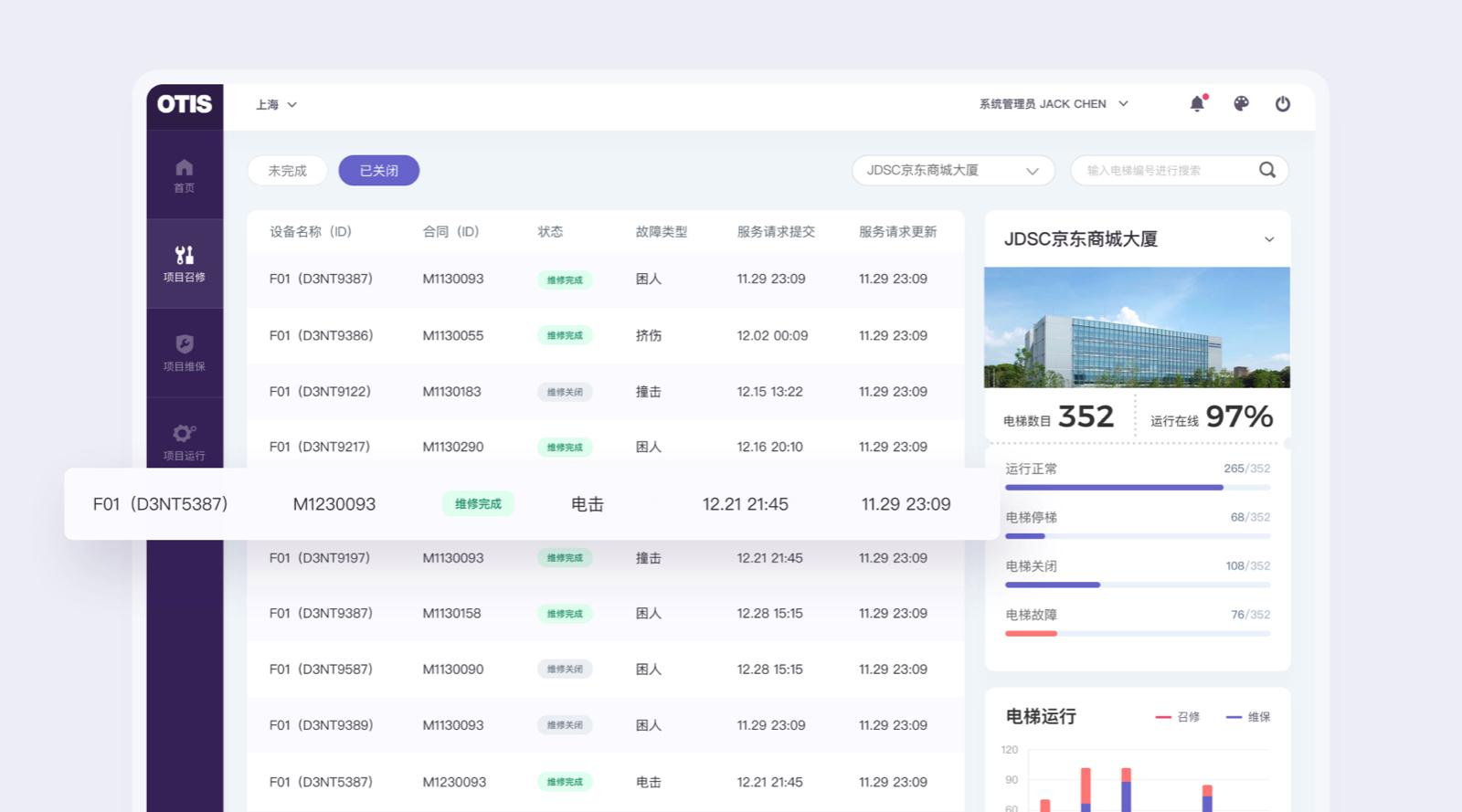Click 维修完成 badge in highlighted row

[x=478, y=504]
